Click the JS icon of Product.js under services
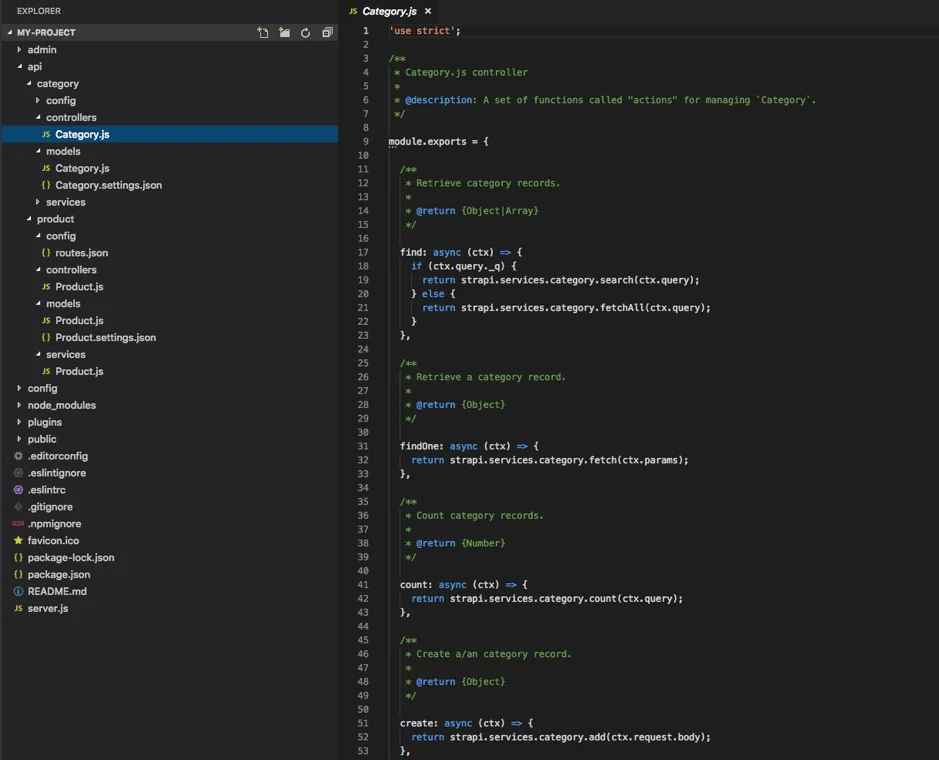The width and height of the screenshot is (939, 760). coord(46,371)
